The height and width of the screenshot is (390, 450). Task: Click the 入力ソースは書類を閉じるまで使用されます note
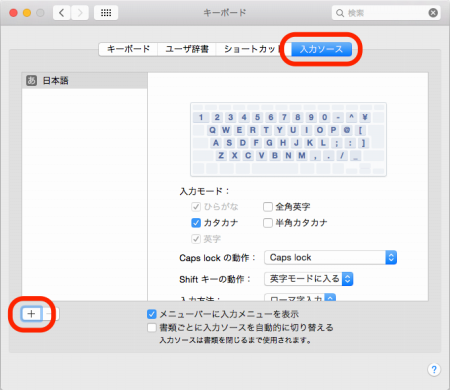[235, 340]
